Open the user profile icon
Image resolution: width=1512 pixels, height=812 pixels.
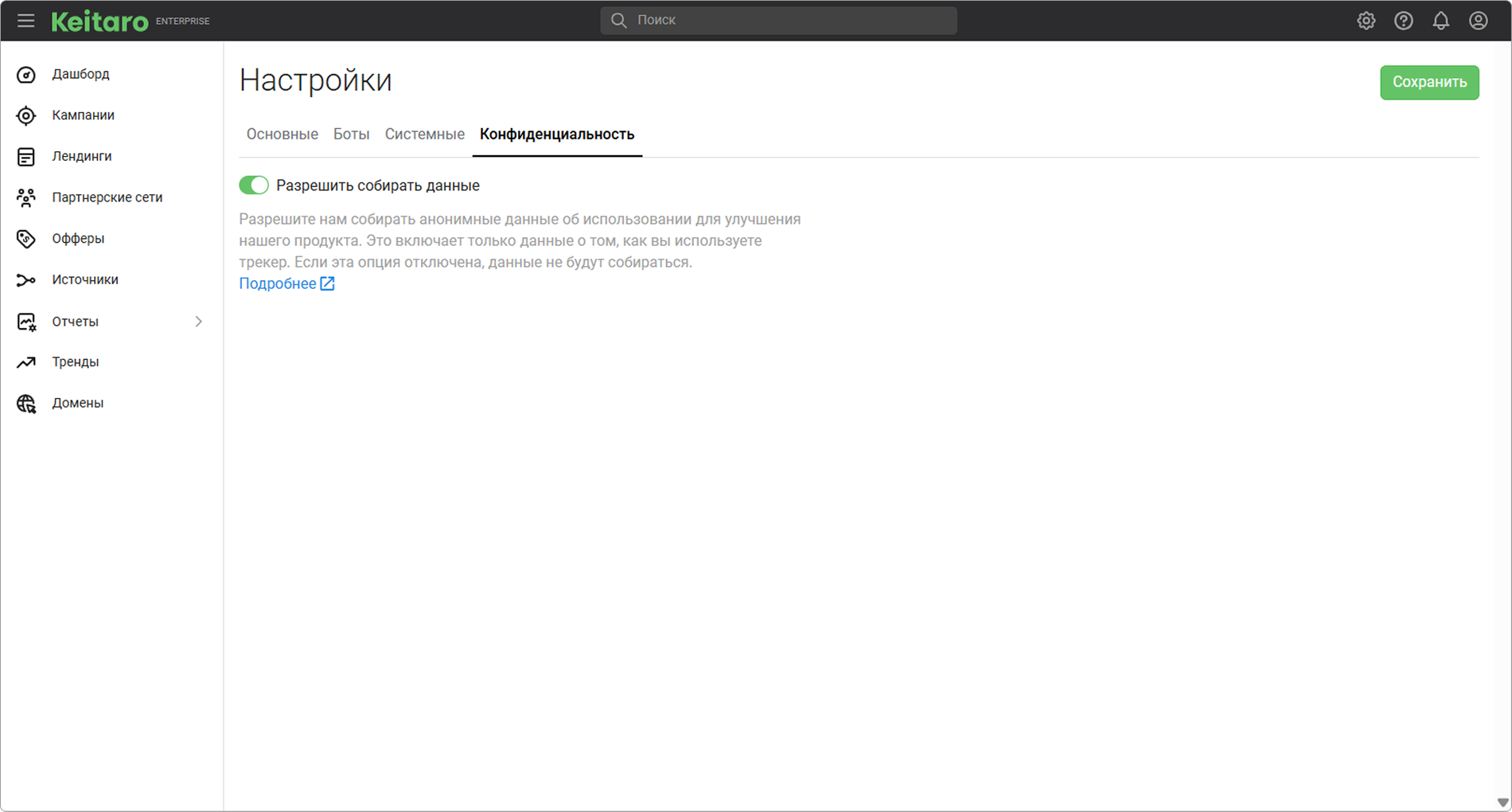(x=1478, y=21)
